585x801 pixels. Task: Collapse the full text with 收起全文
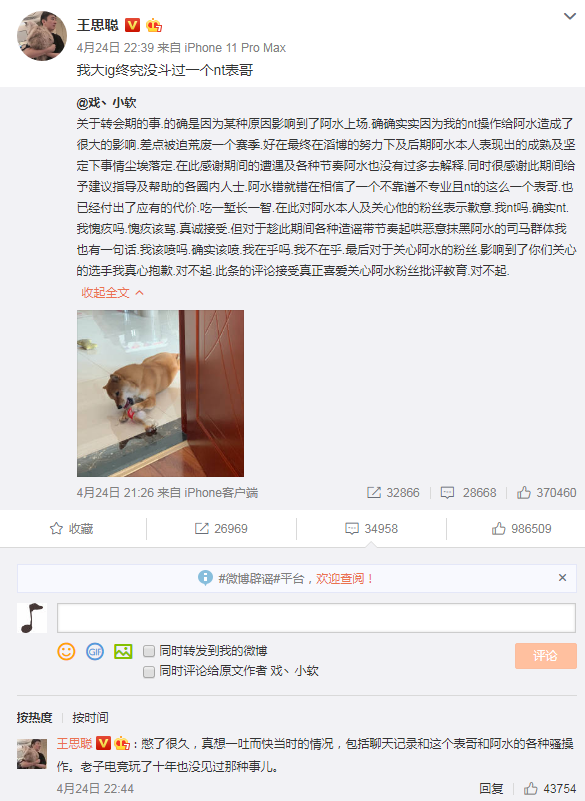(x=112, y=293)
